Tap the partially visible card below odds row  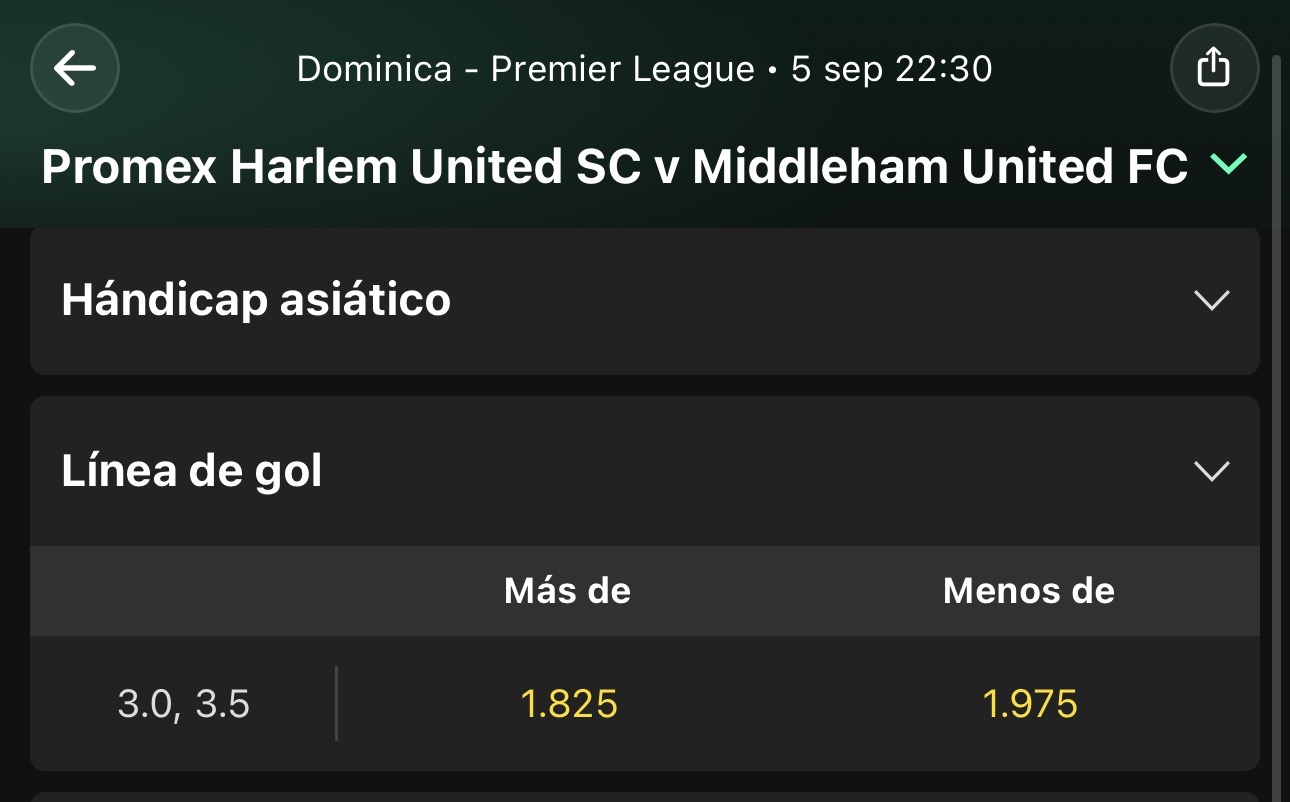(645, 797)
